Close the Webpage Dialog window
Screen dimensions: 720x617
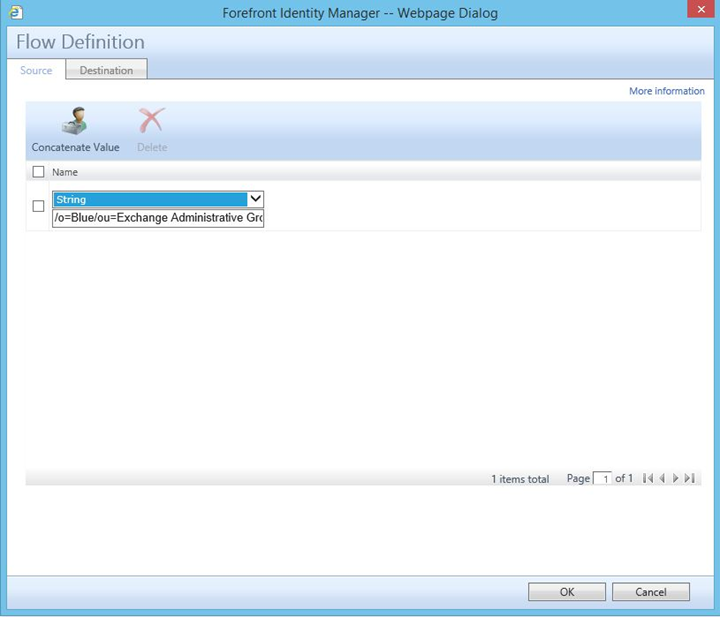[x=701, y=9]
